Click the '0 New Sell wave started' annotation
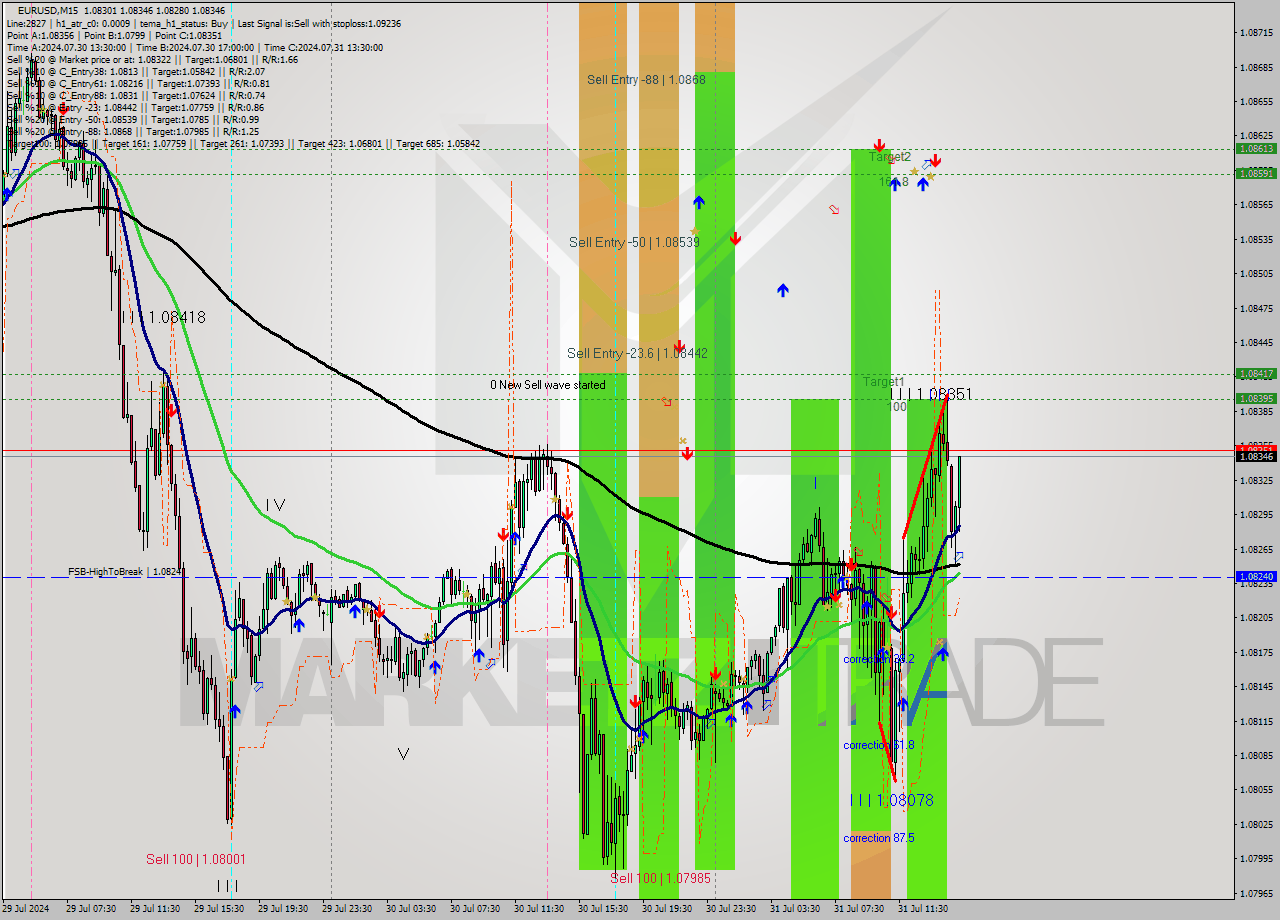Screen dimensions: 1280x920 pos(547,385)
